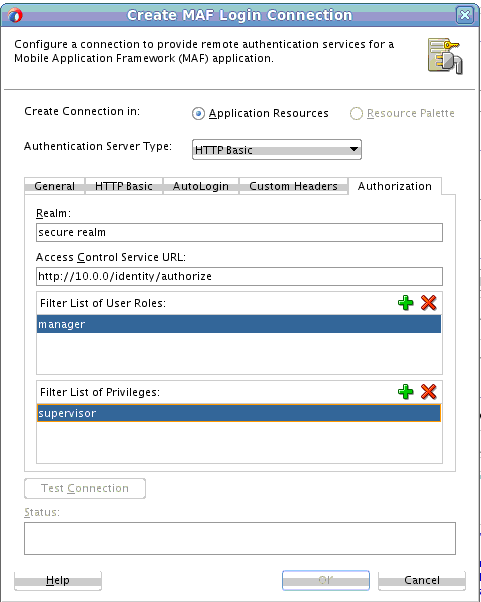Show the Custom Headers tab
Viewport: 481px width, 602px height.
coord(293,186)
